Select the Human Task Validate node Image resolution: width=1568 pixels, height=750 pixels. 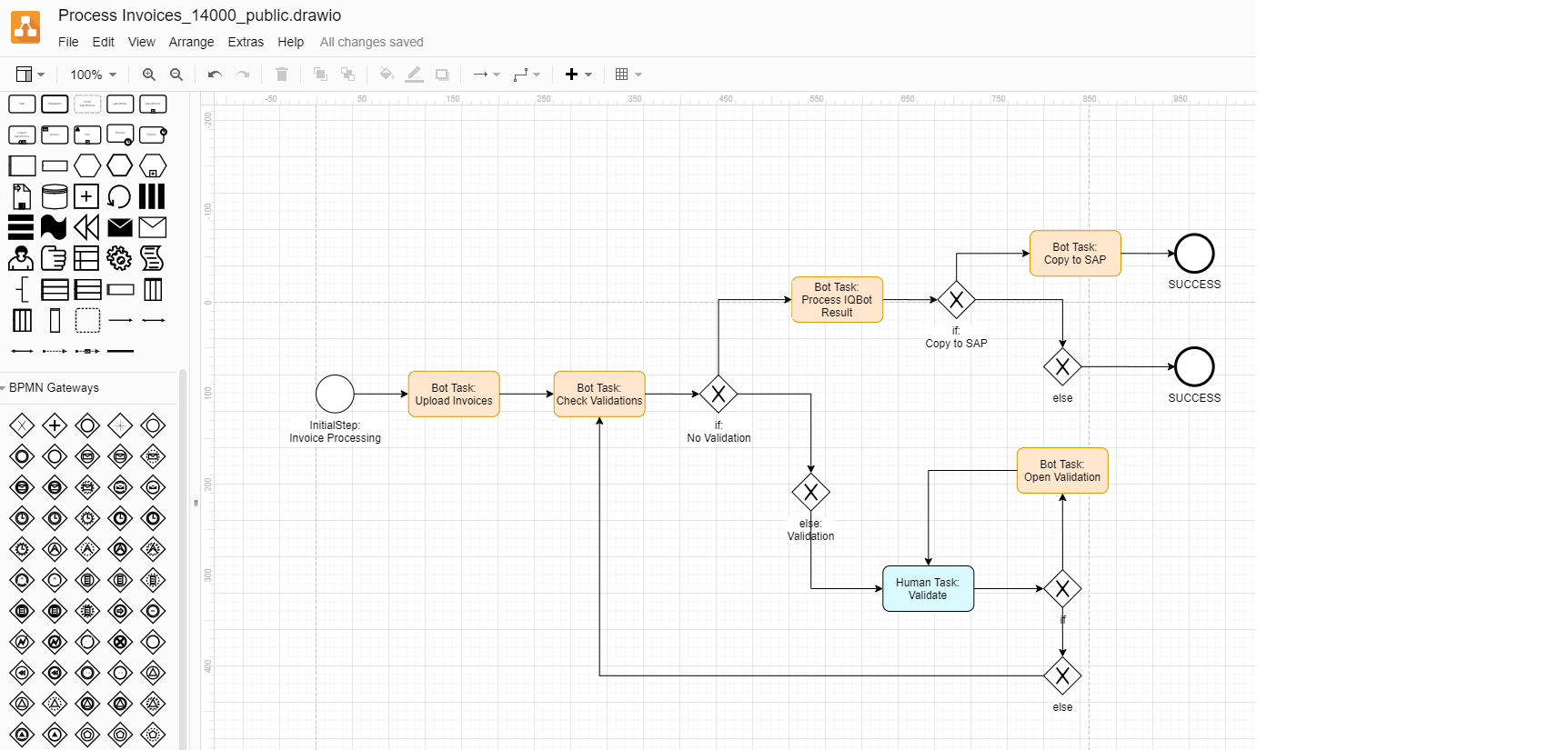[928, 589]
